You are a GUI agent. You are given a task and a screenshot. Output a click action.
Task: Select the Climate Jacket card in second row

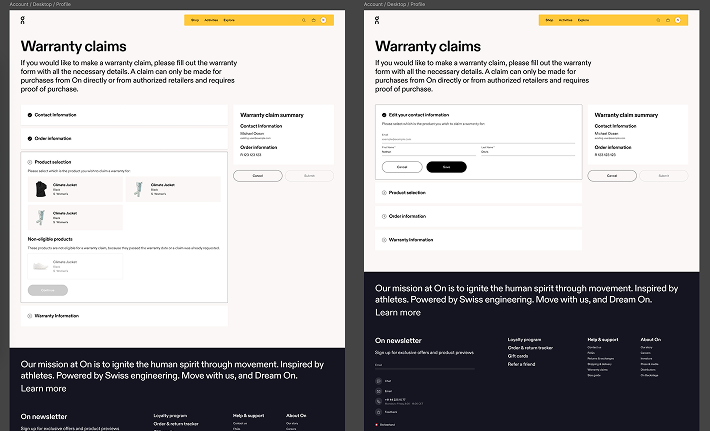[75, 217]
